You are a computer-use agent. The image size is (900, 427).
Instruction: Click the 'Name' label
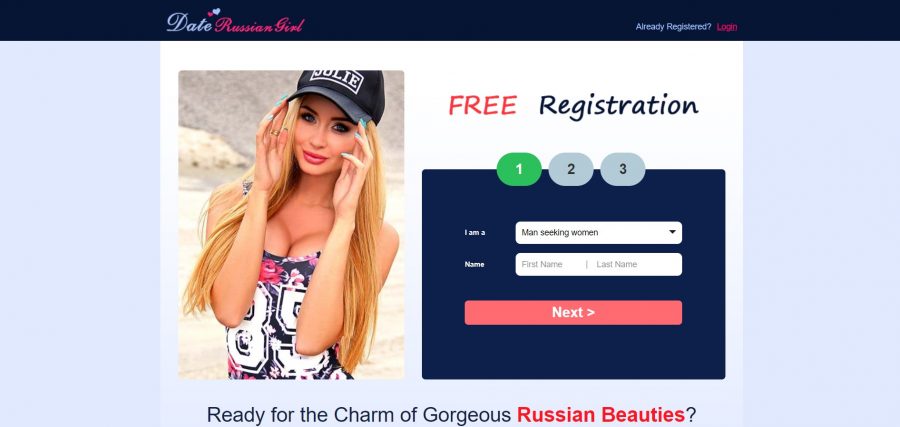[x=474, y=264]
